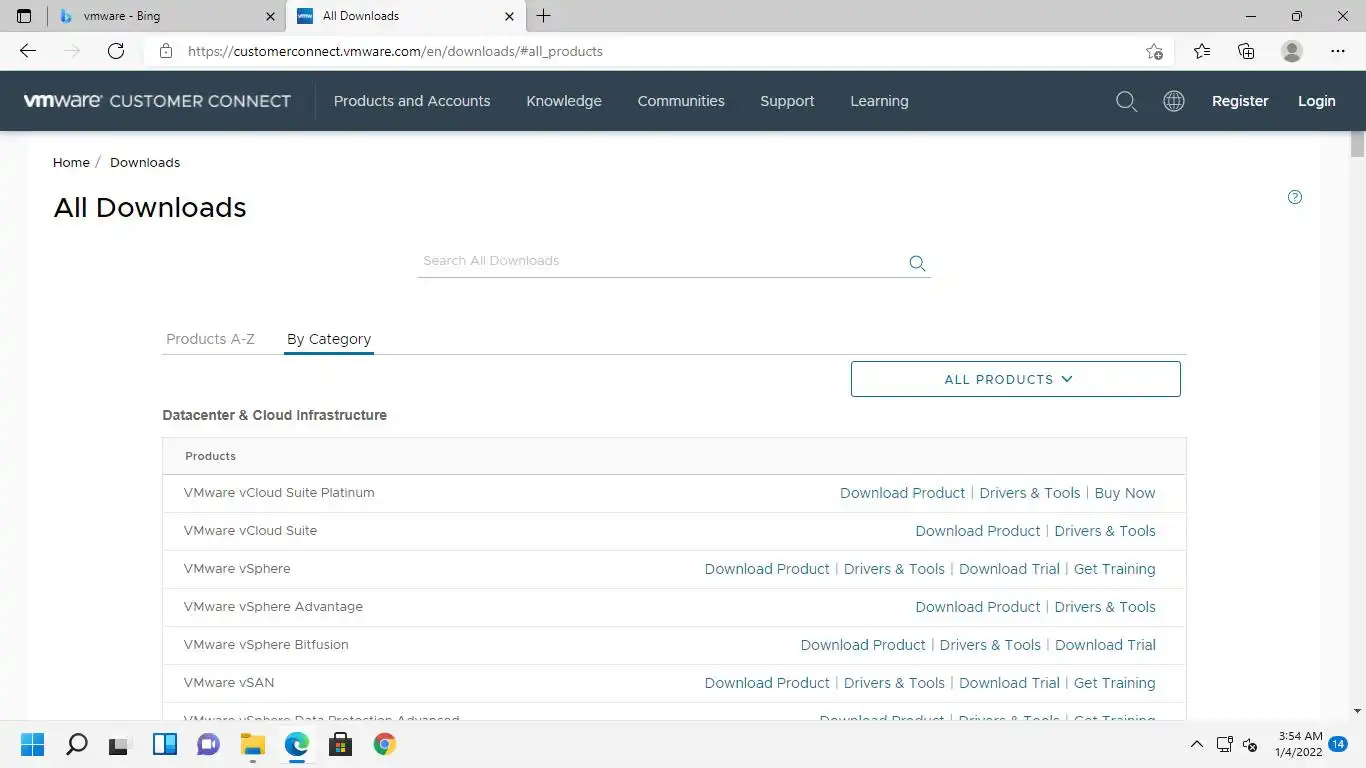Click the browser address bar URL
This screenshot has width=1366, height=768.
tap(395, 51)
